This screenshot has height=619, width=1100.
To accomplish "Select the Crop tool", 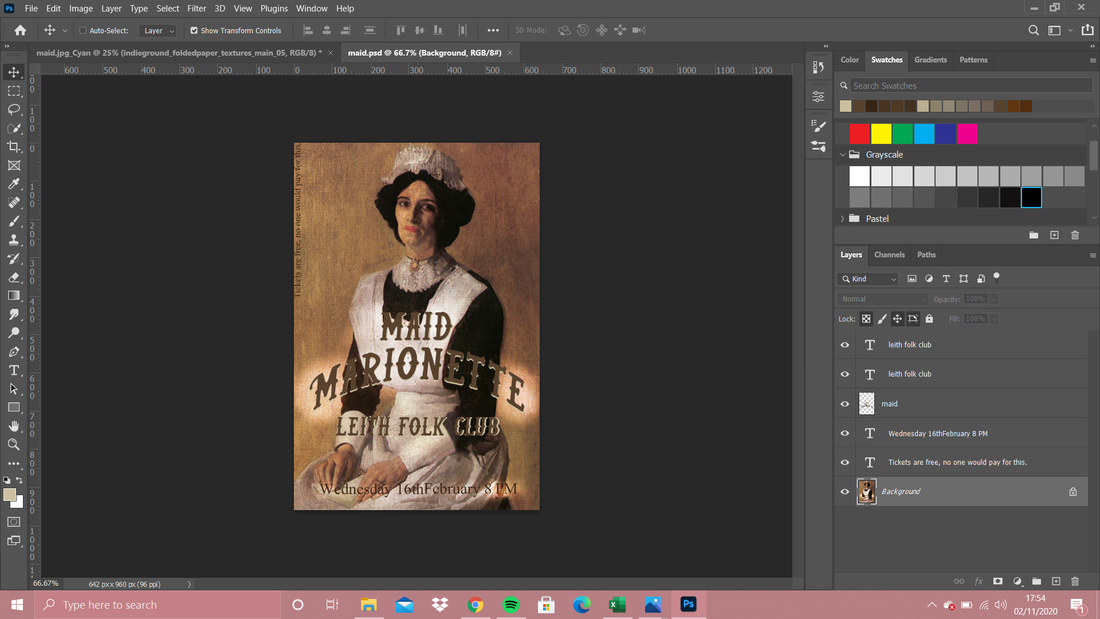I will pos(14,147).
